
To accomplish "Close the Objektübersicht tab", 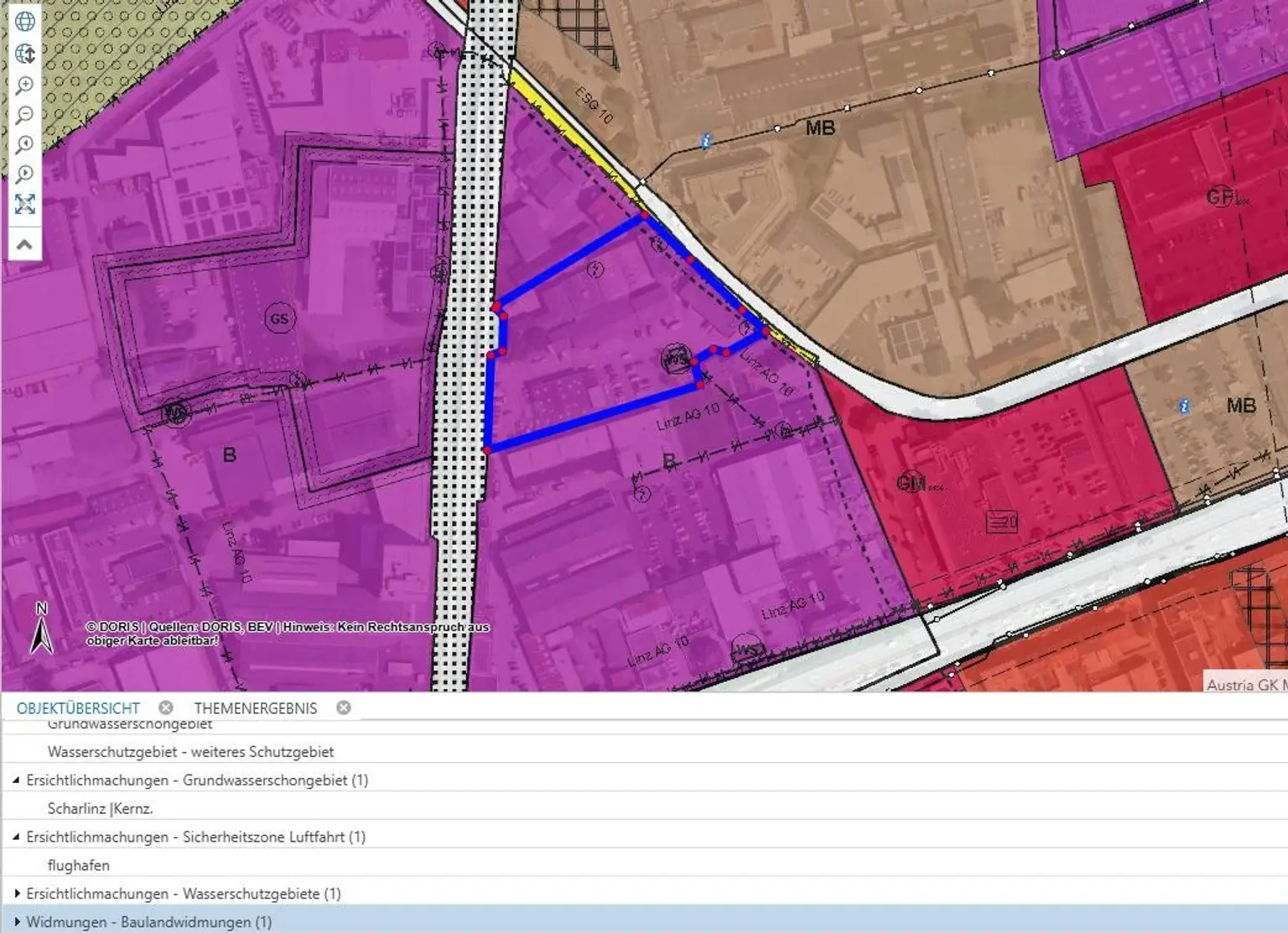I will [166, 708].
